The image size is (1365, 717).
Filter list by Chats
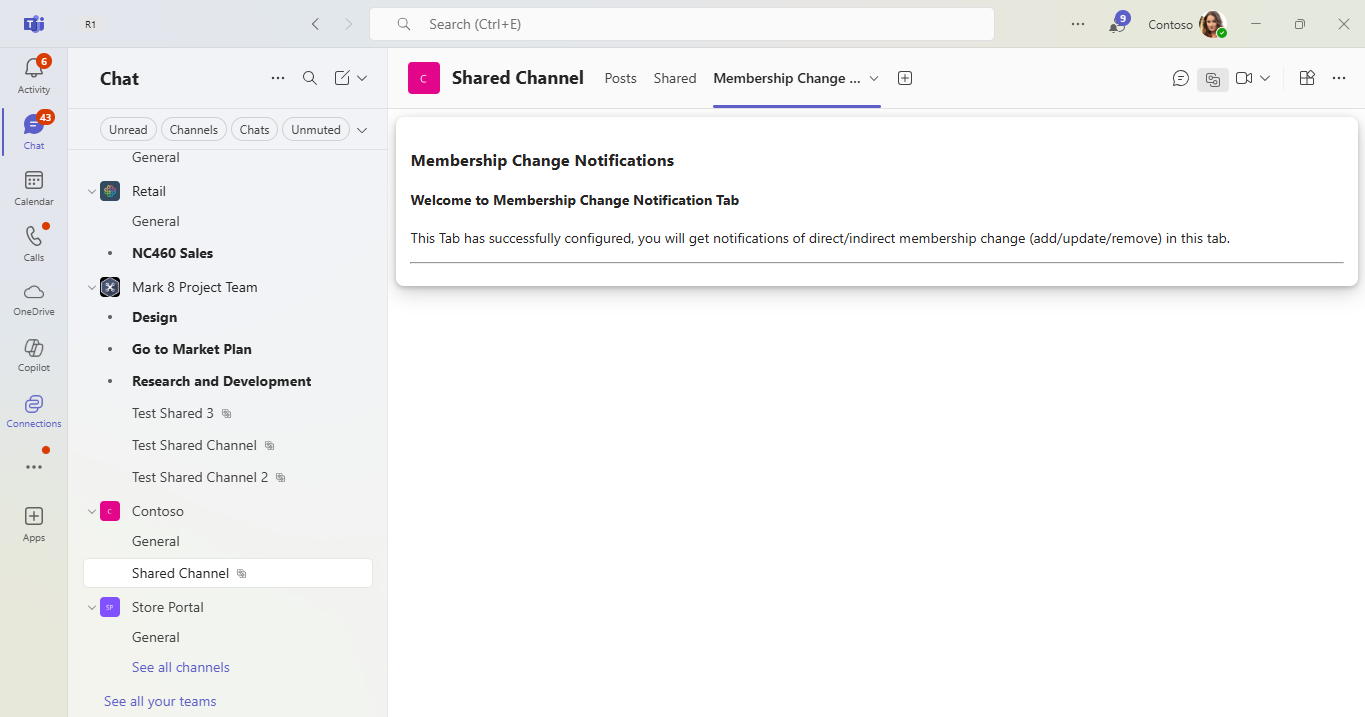(x=255, y=129)
